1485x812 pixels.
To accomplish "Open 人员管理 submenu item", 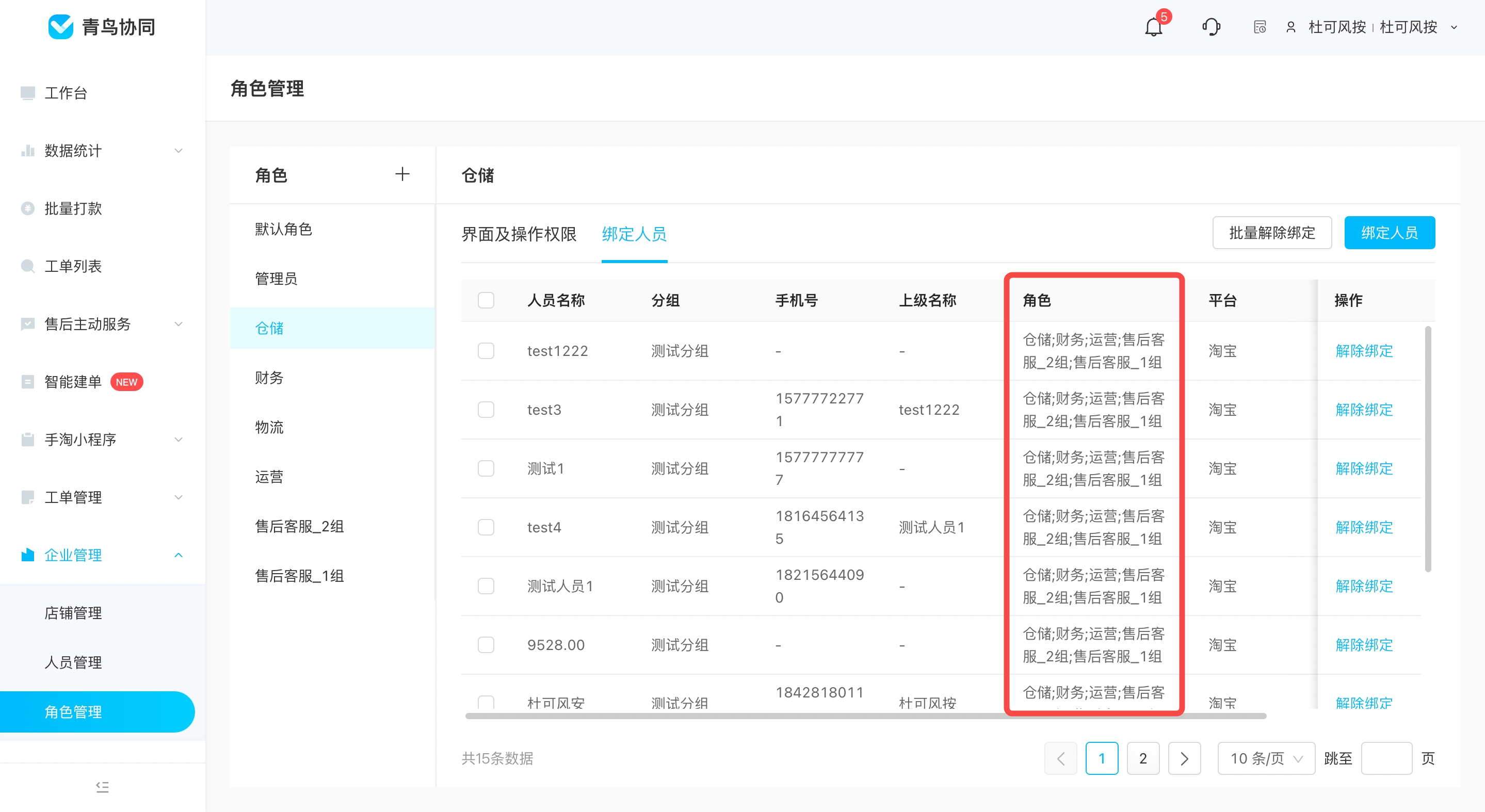I will point(73,662).
